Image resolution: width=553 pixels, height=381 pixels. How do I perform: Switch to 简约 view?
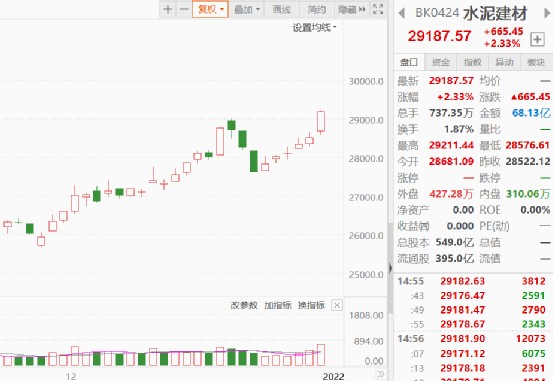(x=316, y=9)
